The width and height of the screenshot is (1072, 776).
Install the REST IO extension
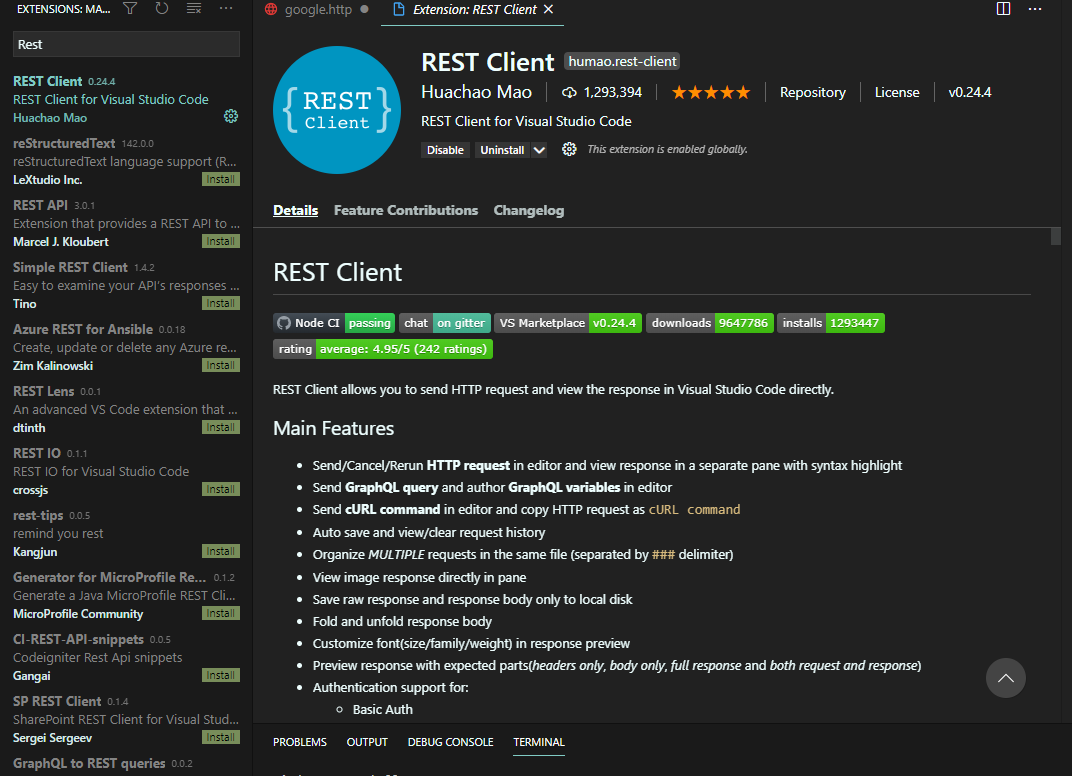pyautogui.click(x=221, y=490)
